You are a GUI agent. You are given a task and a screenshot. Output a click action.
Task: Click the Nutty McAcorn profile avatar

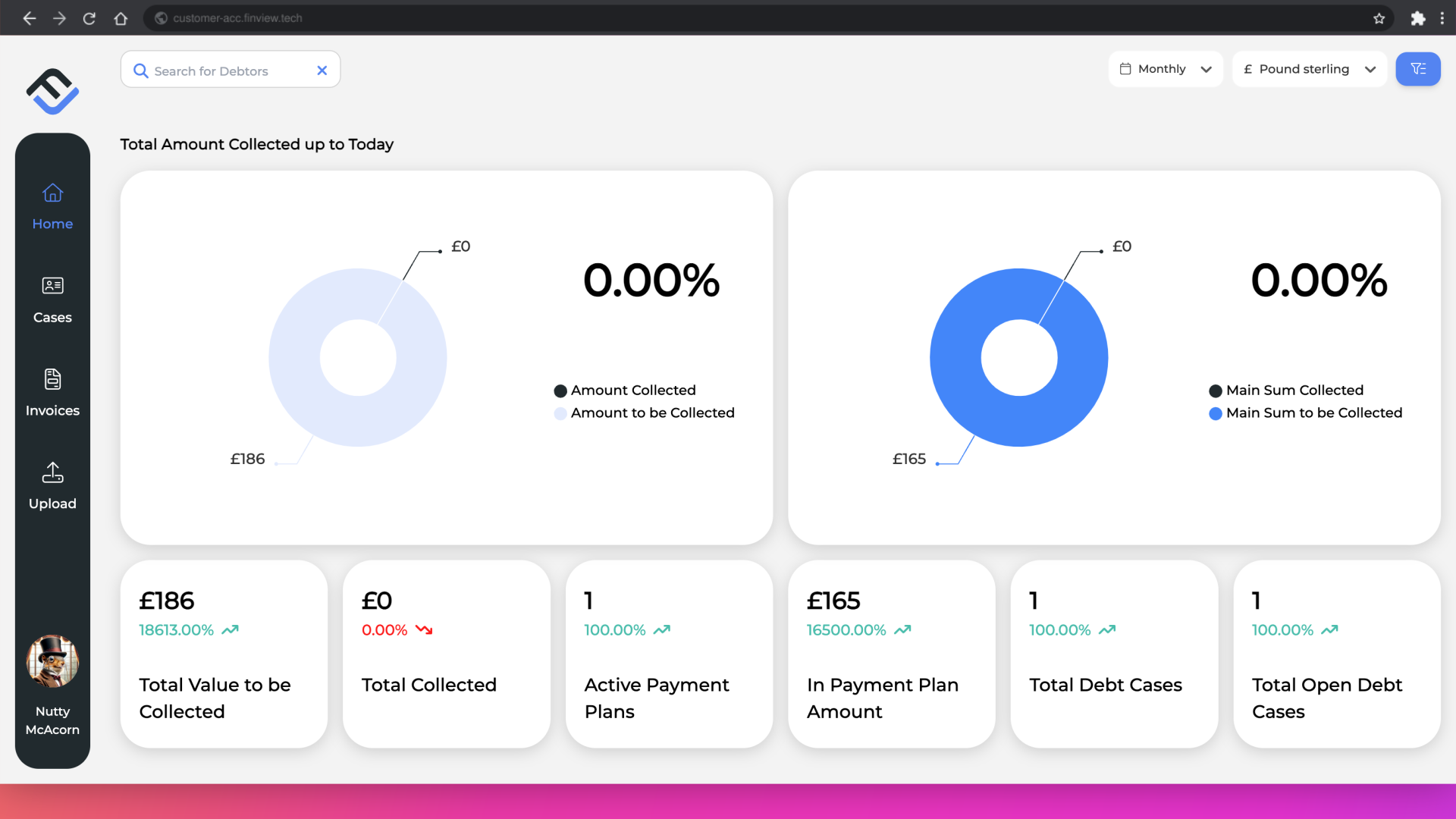[x=52, y=661]
